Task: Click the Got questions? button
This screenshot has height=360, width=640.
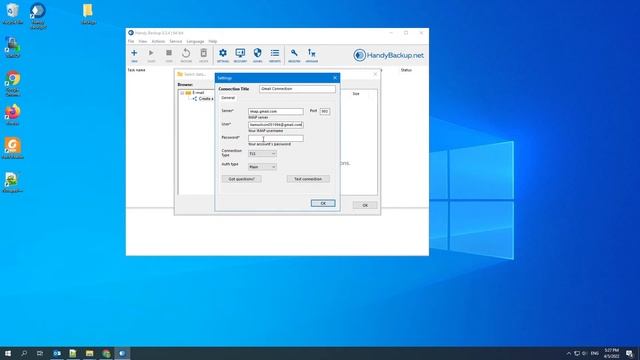Action: click(242, 179)
